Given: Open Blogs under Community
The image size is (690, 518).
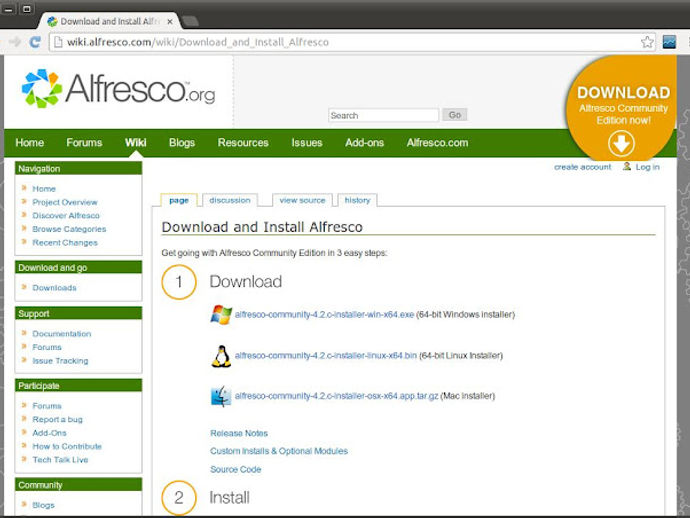Looking at the screenshot, I should pyautogui.click(x=43, y=505).
